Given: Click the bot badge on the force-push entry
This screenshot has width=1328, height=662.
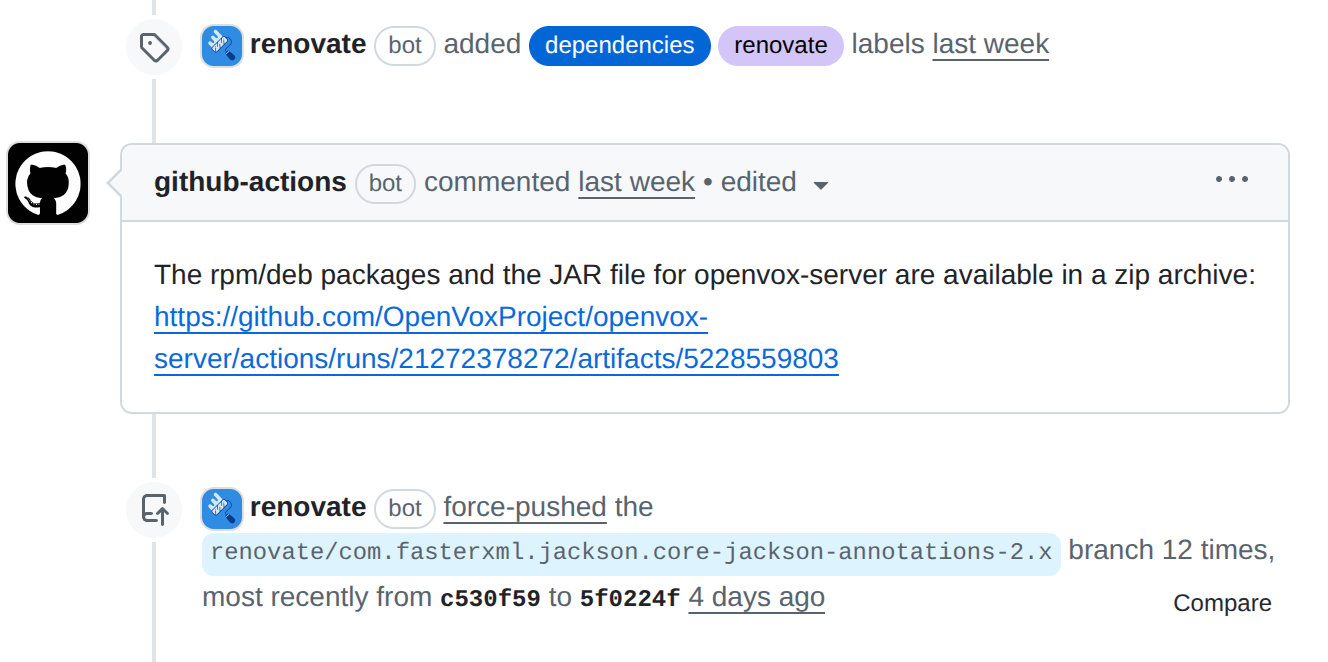Looking at the screenshot, I should pos(405,508).
